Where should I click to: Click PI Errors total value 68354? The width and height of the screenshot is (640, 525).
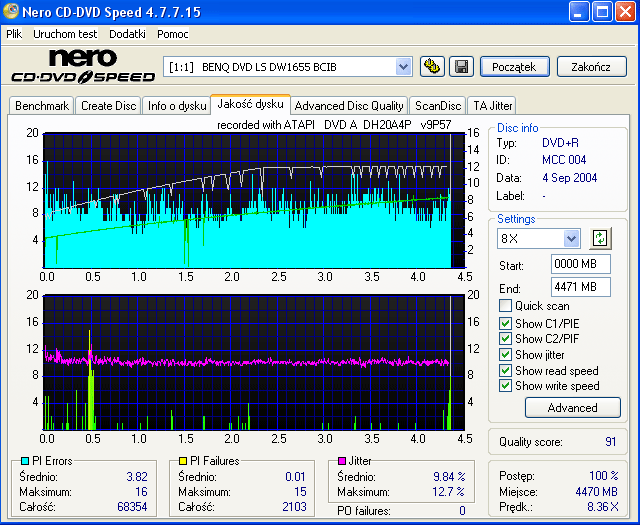pos(132,507)
